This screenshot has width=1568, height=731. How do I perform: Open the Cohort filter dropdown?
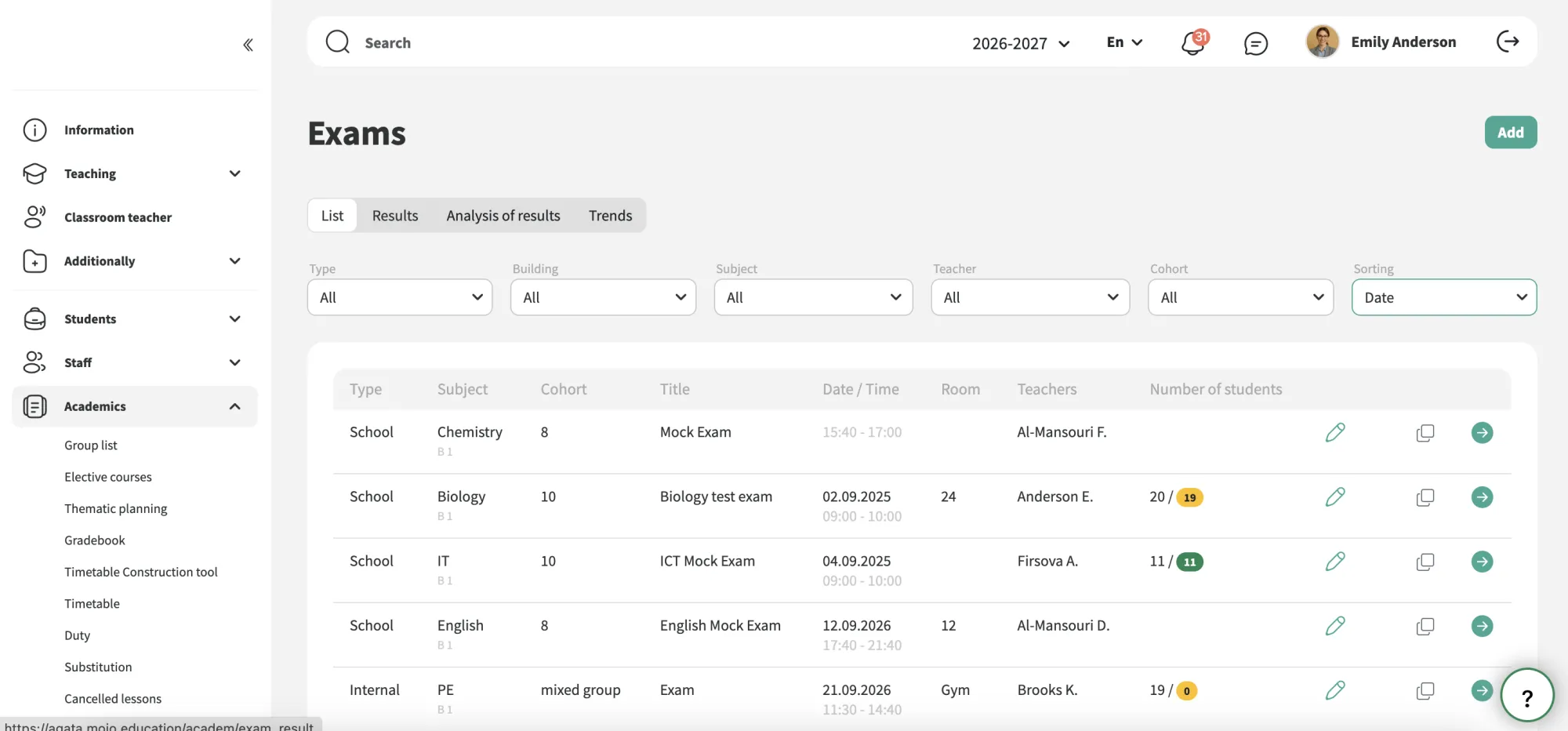point(1240,297)
